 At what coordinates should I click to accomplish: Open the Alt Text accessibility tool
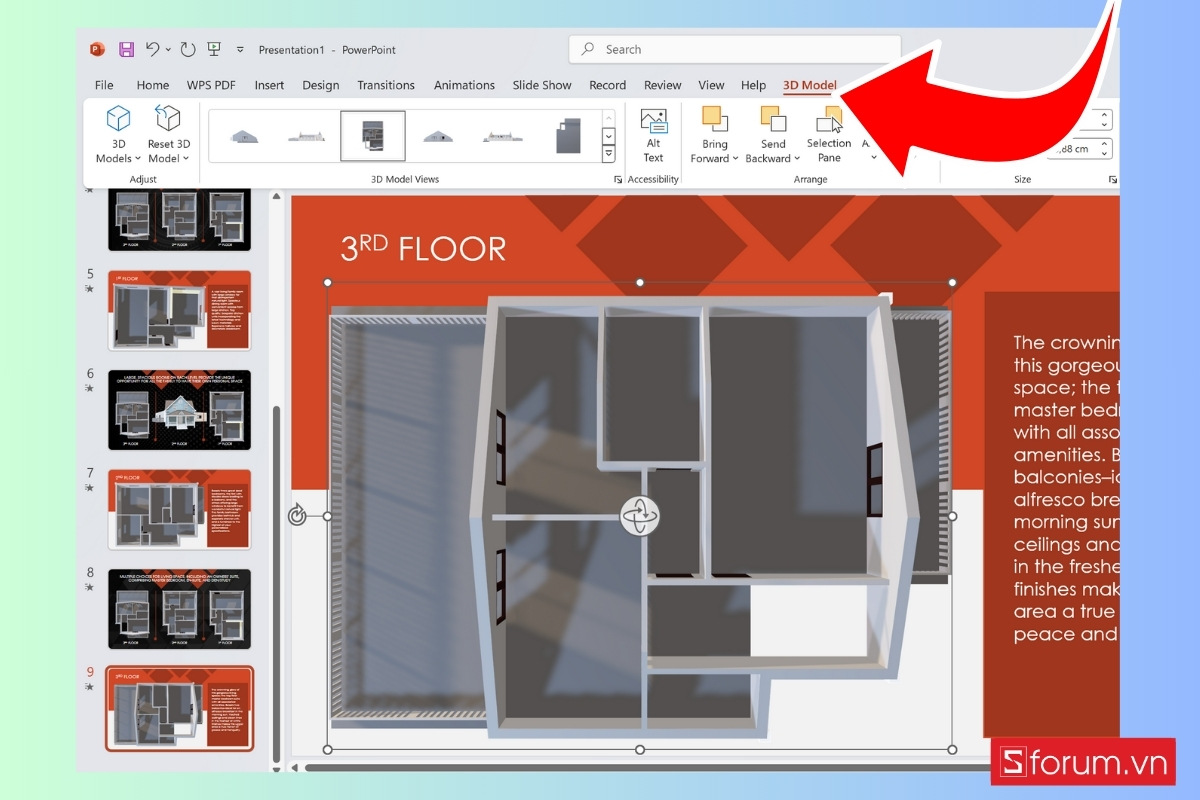tap(653, 135)
